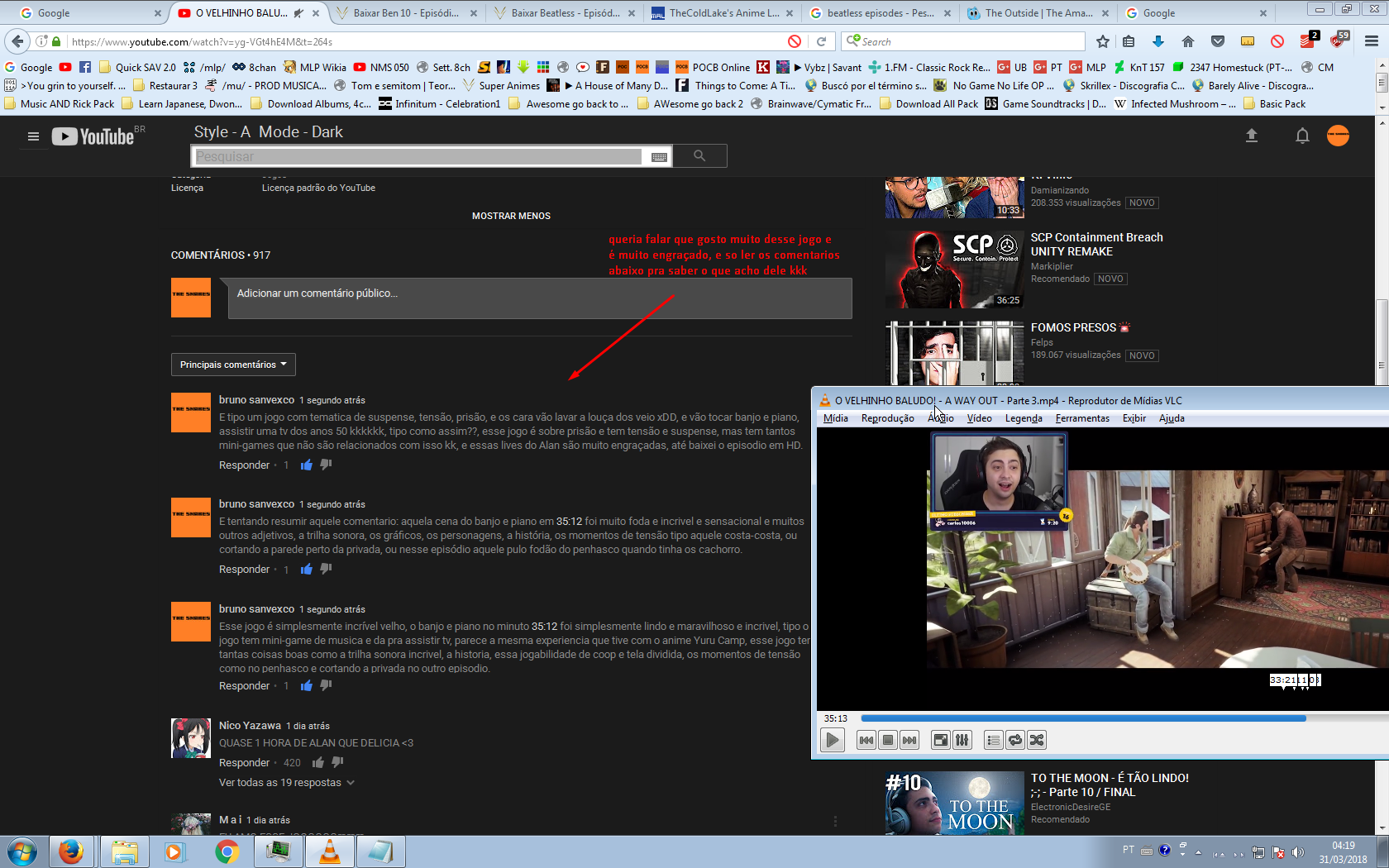Toggle VLC shuffle playback
Viewport: 1389px width, 868px height.
(x=1037, y=740)
